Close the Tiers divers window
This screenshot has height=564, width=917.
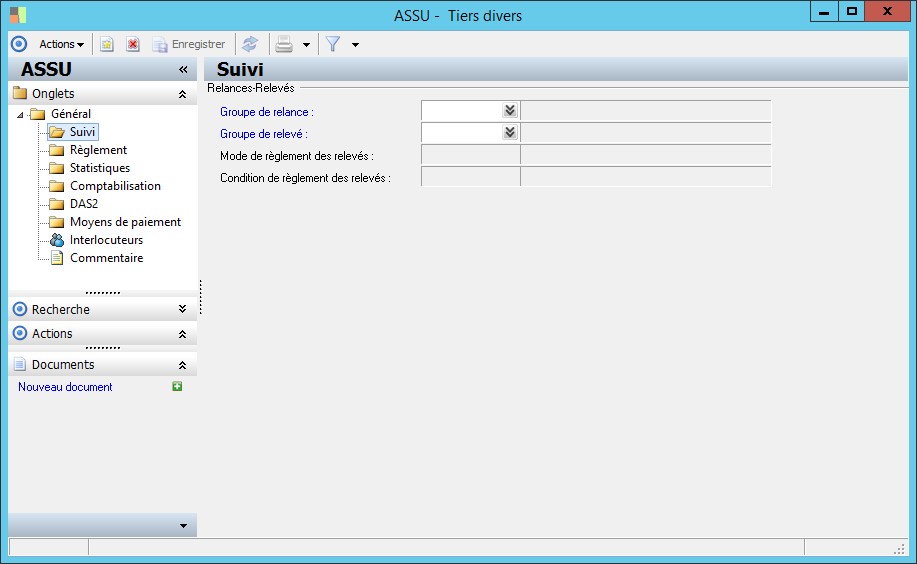[x=887, y=12]
